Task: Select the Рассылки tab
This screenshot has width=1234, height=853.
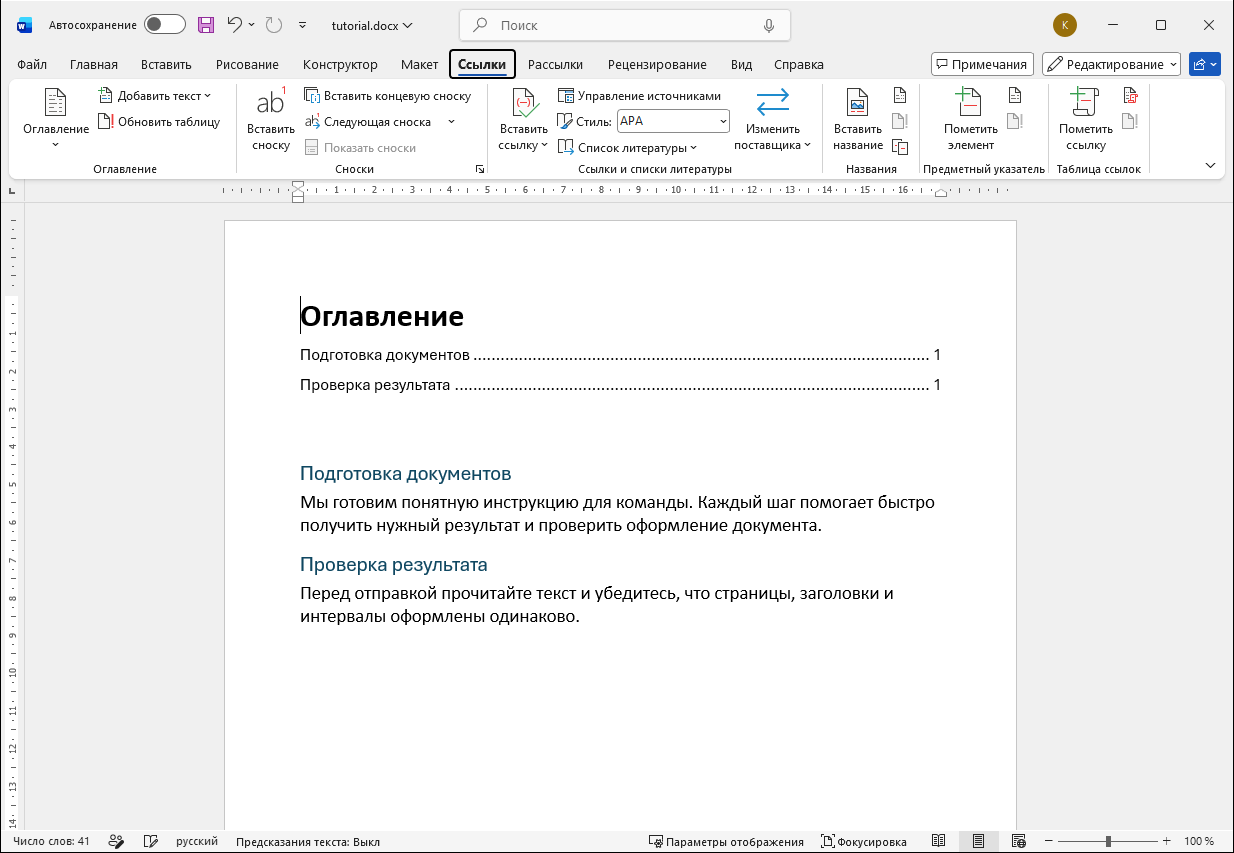Action: (x=555, y=64)
